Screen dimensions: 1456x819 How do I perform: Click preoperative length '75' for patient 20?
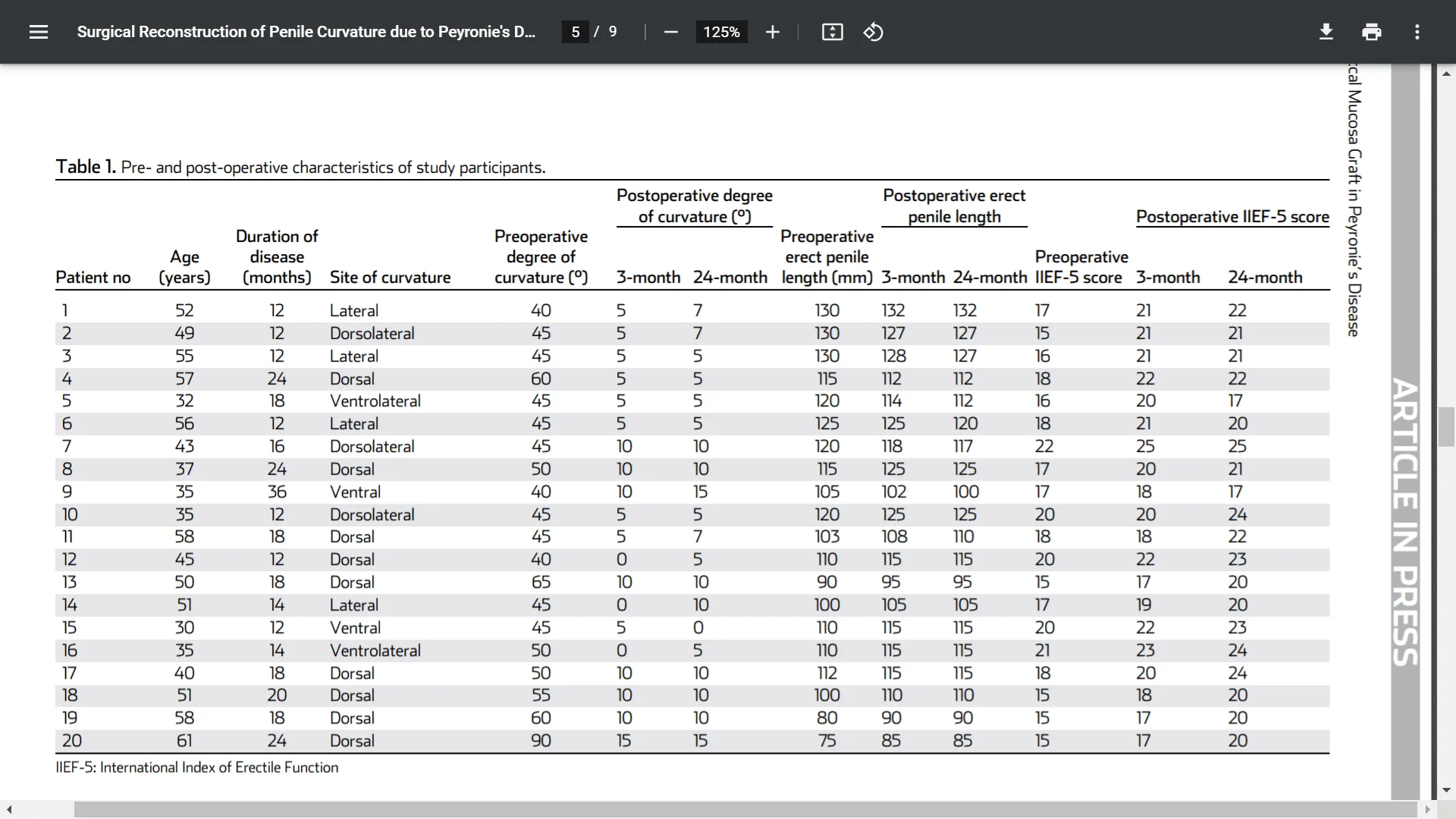[827, 741]
